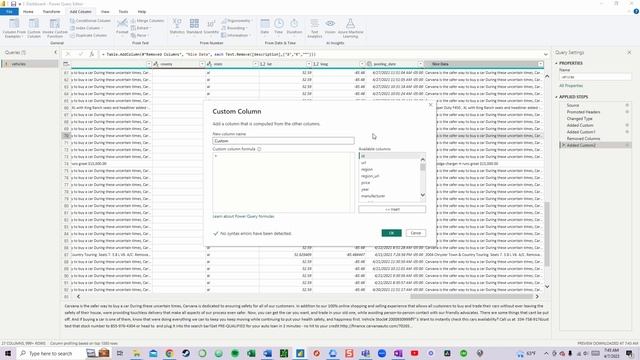Viewport: 640px width, 360px height.
Task: Open Information dropdown in ribbon
Action: pyautogui.click(x=236, y=36)
